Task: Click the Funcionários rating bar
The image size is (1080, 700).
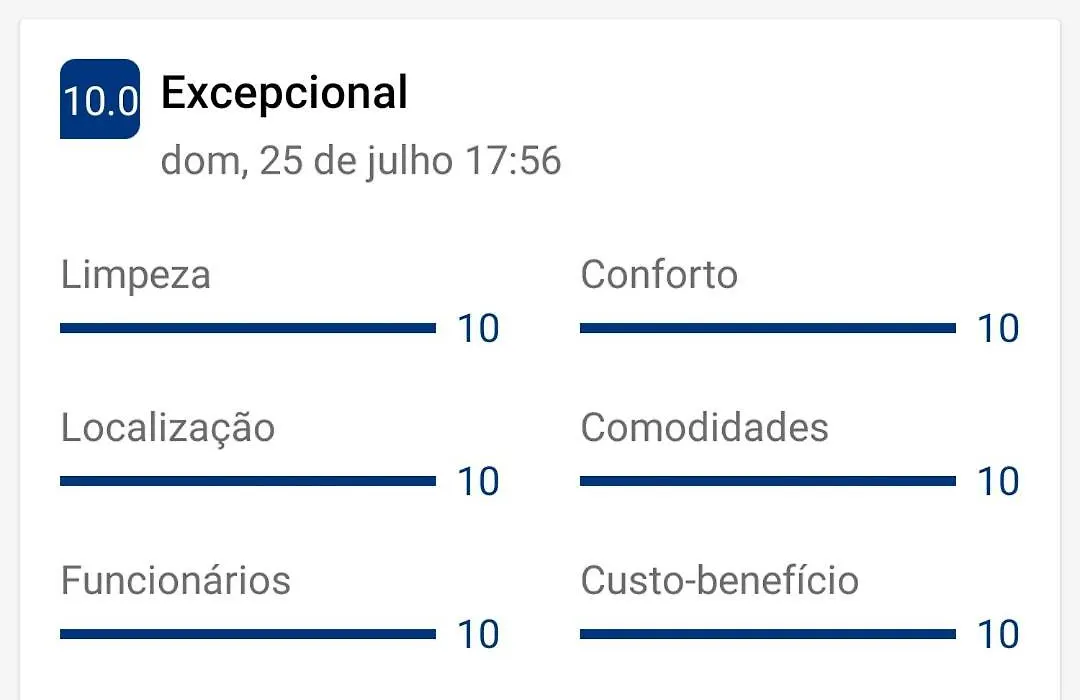Action: pos(248,634)
